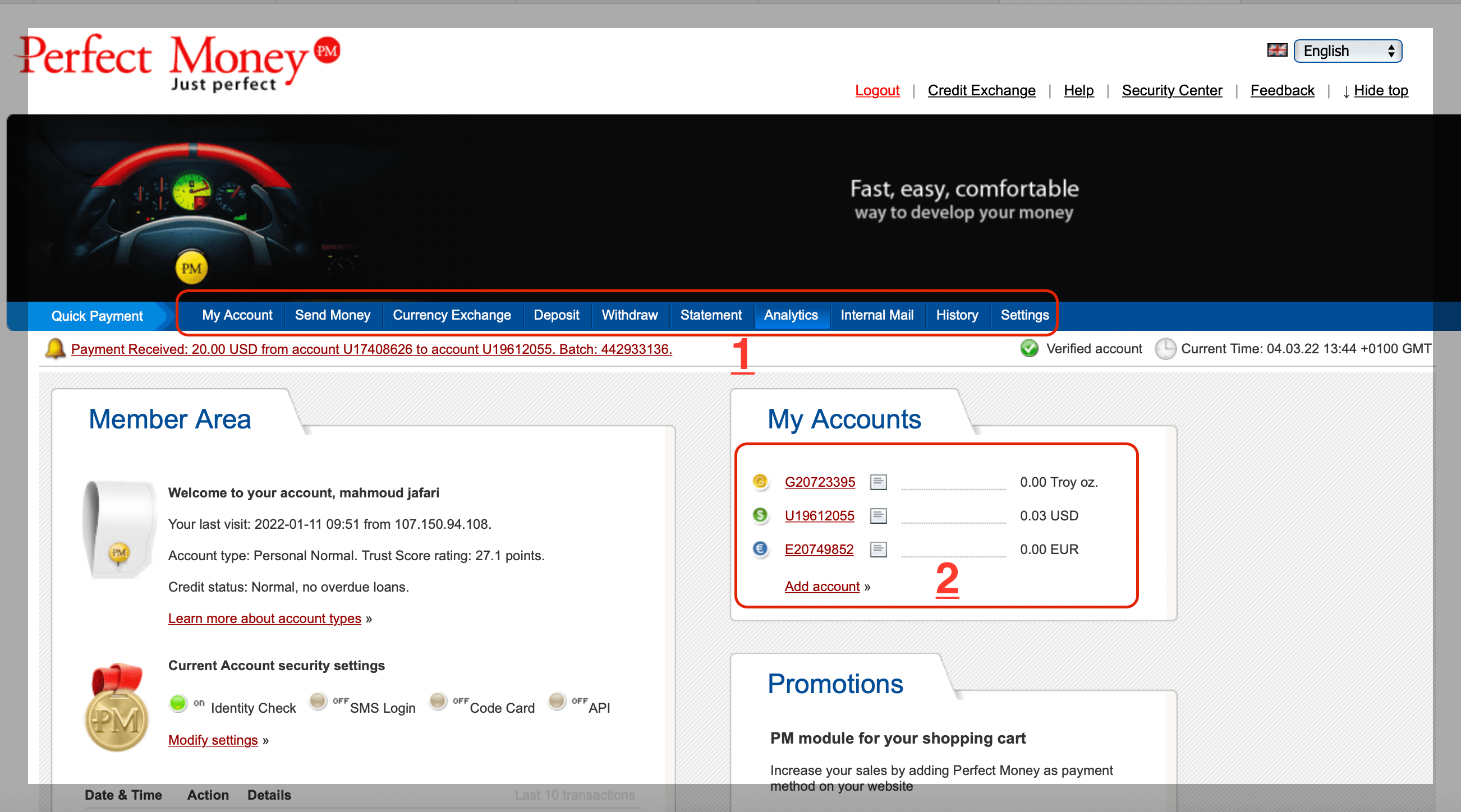Screen dimensions: 1461x812
Task: Toggle the SMS Login indicator
Action: (318, 702)
